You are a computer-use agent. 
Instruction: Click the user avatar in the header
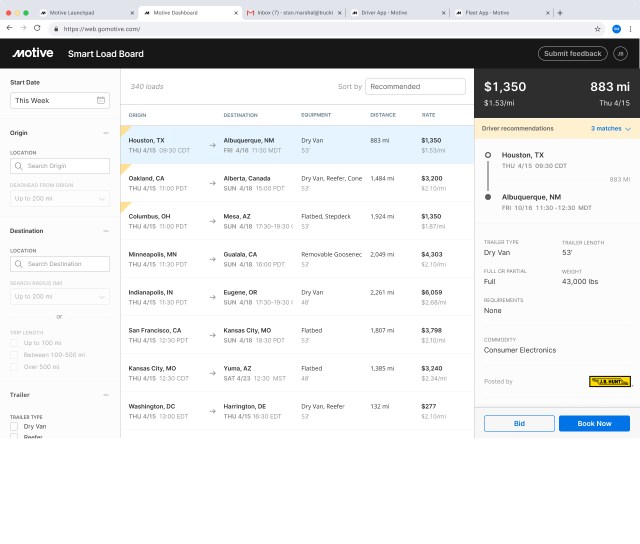click(x=620, y=53)
